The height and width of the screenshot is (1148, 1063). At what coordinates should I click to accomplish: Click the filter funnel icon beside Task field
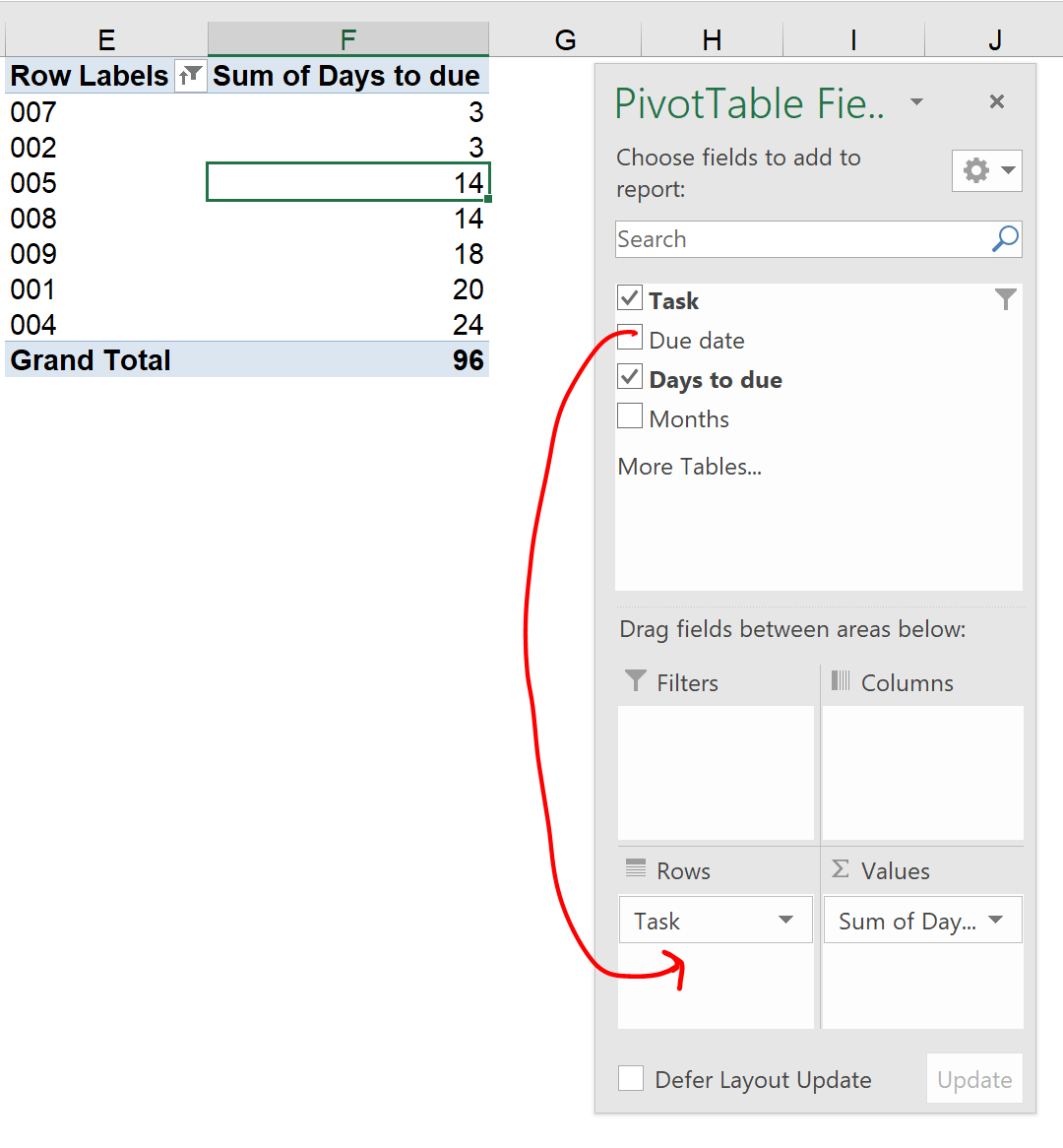coord(1005,299)
